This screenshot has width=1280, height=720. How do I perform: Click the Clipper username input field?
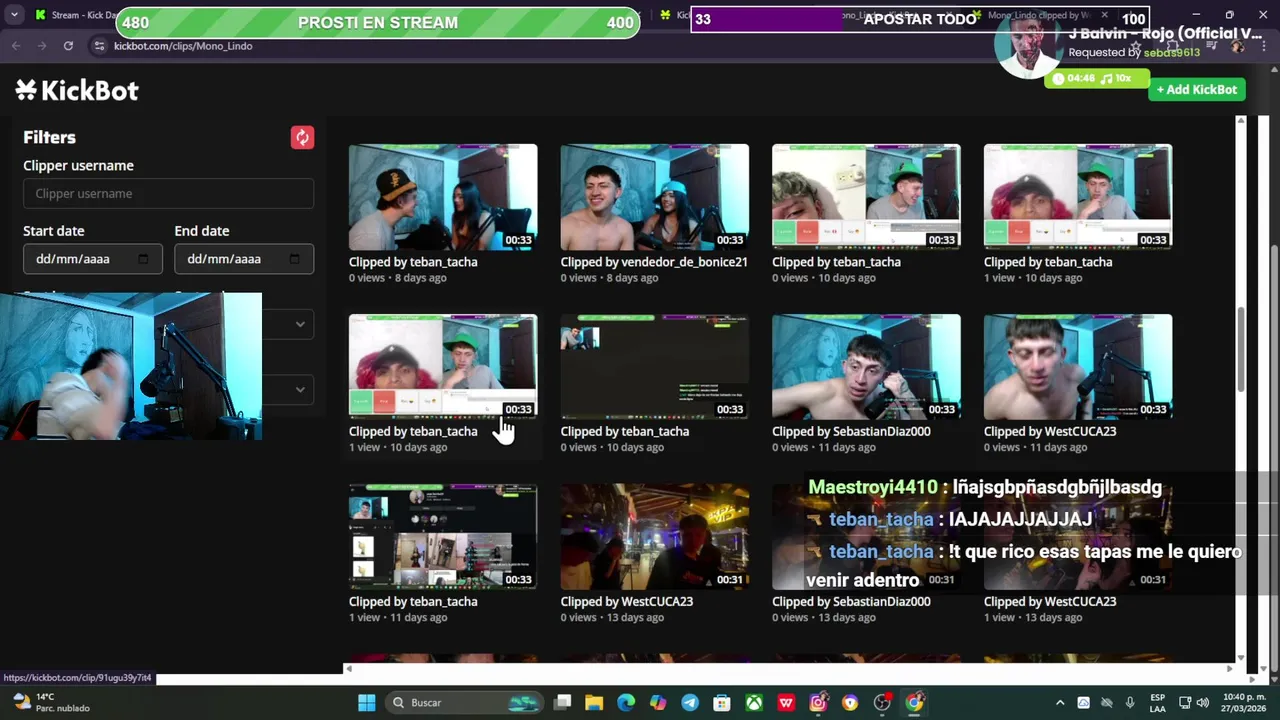pyautogui.click(x=168, y=194)
